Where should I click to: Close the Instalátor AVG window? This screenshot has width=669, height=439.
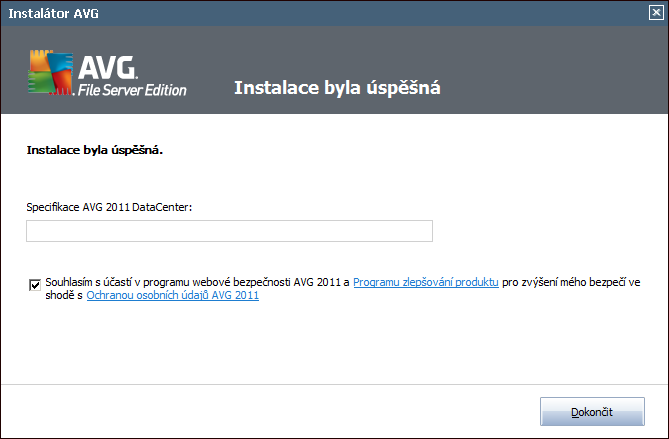tap(656, 13)
